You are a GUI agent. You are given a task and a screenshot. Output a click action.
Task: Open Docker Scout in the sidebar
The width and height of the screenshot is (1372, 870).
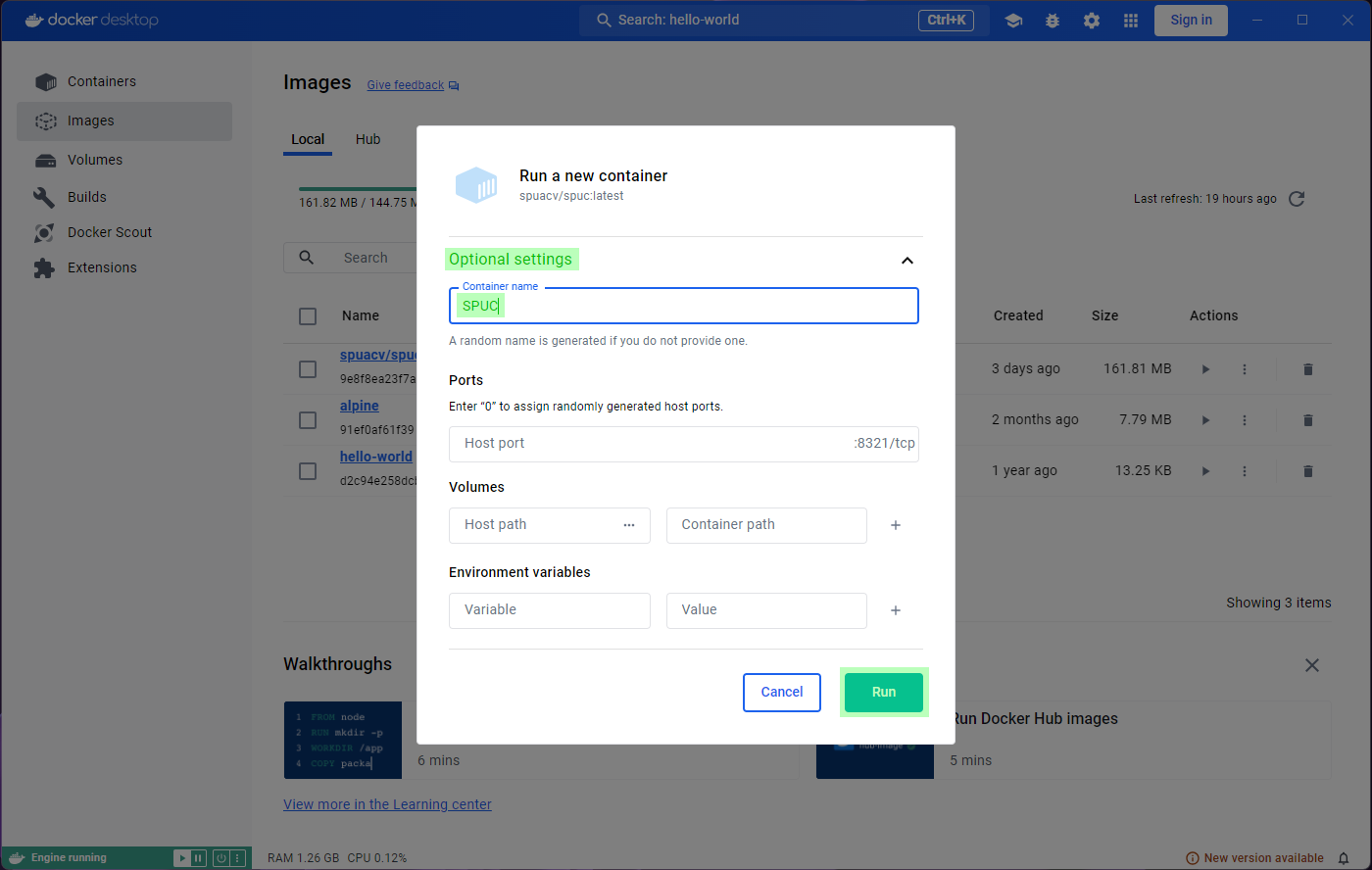click(x=124, y=232)
